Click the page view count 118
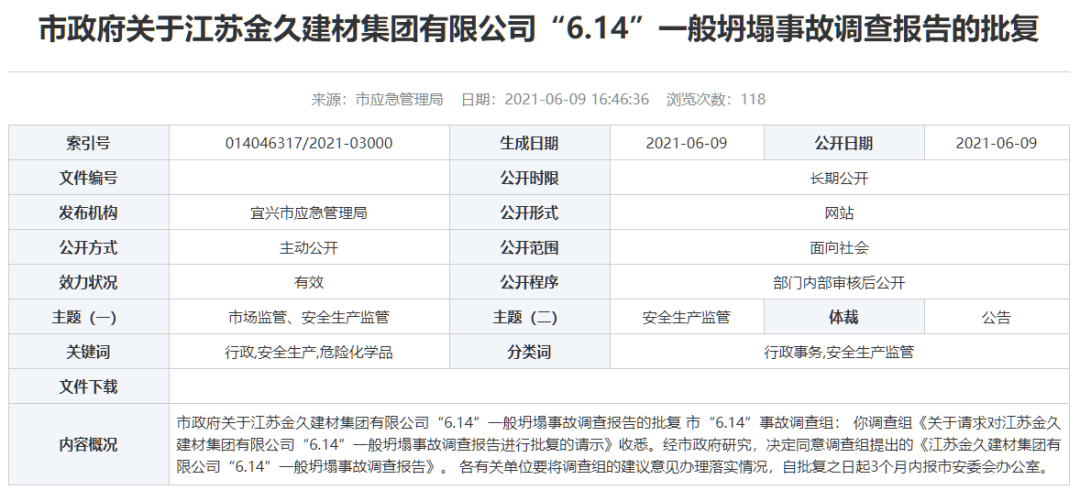 [753, 99]
